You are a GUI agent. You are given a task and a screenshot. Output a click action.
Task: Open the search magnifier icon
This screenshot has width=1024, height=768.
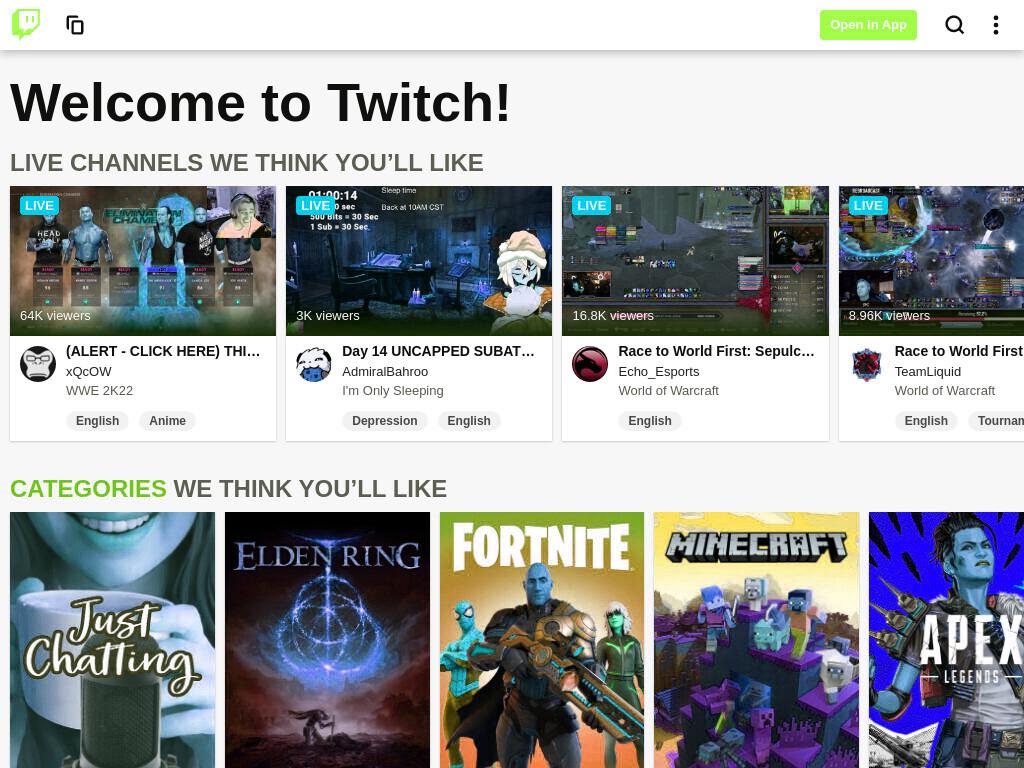(x=954, y=25)
